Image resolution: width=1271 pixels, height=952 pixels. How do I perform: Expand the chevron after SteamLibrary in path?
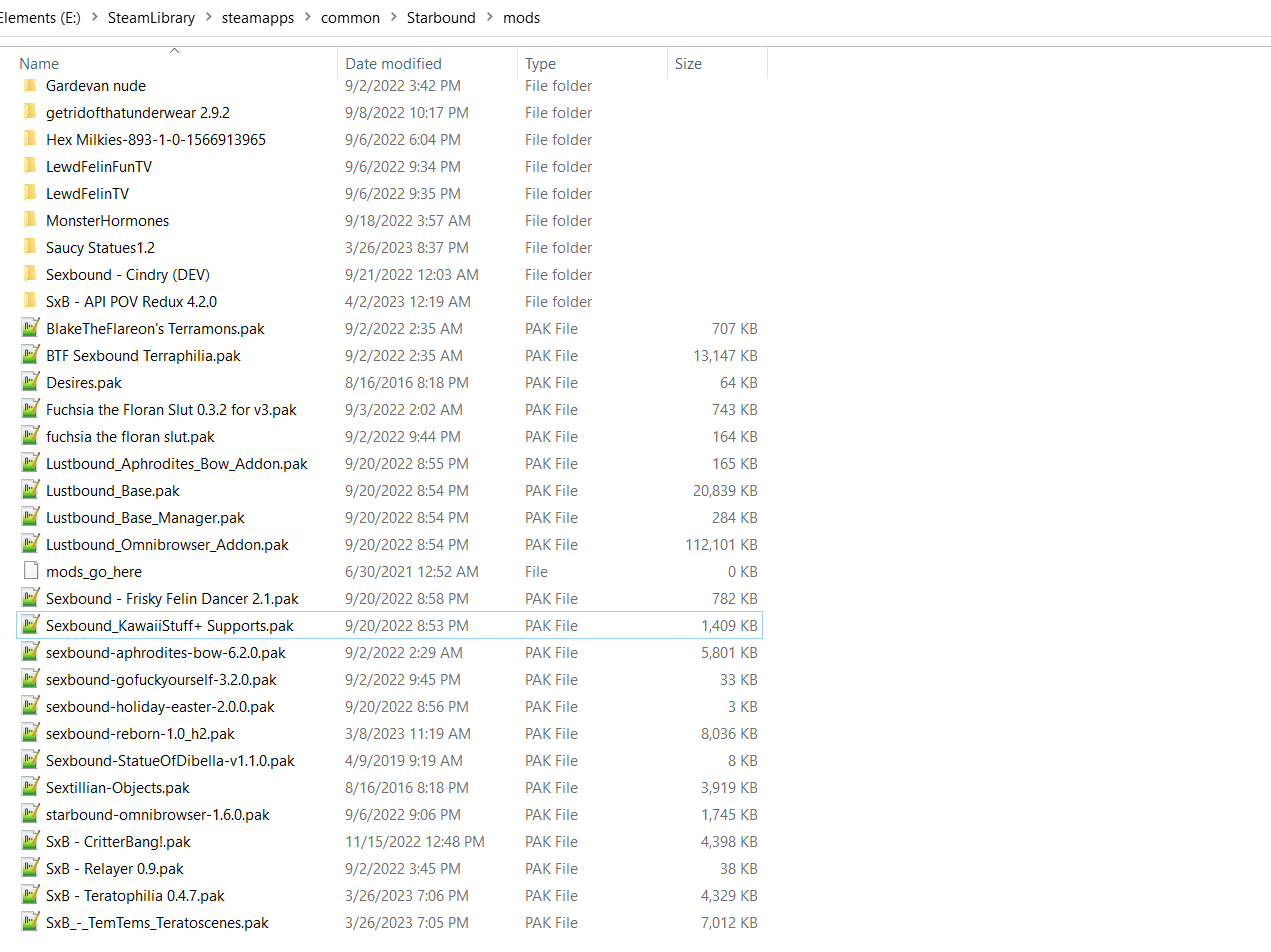point(209,17)
